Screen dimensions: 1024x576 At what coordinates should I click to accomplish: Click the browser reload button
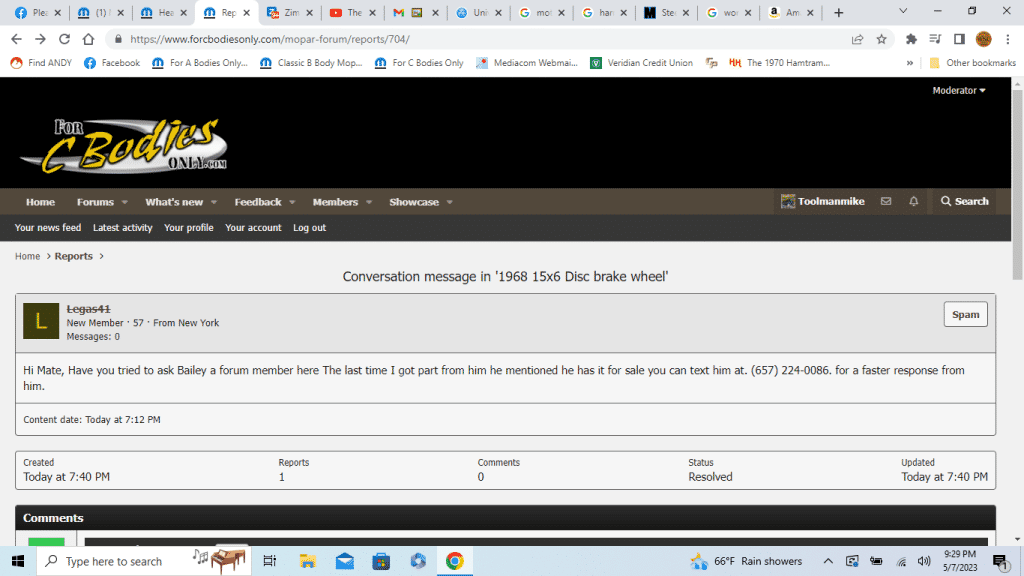(x=65, y=39)
